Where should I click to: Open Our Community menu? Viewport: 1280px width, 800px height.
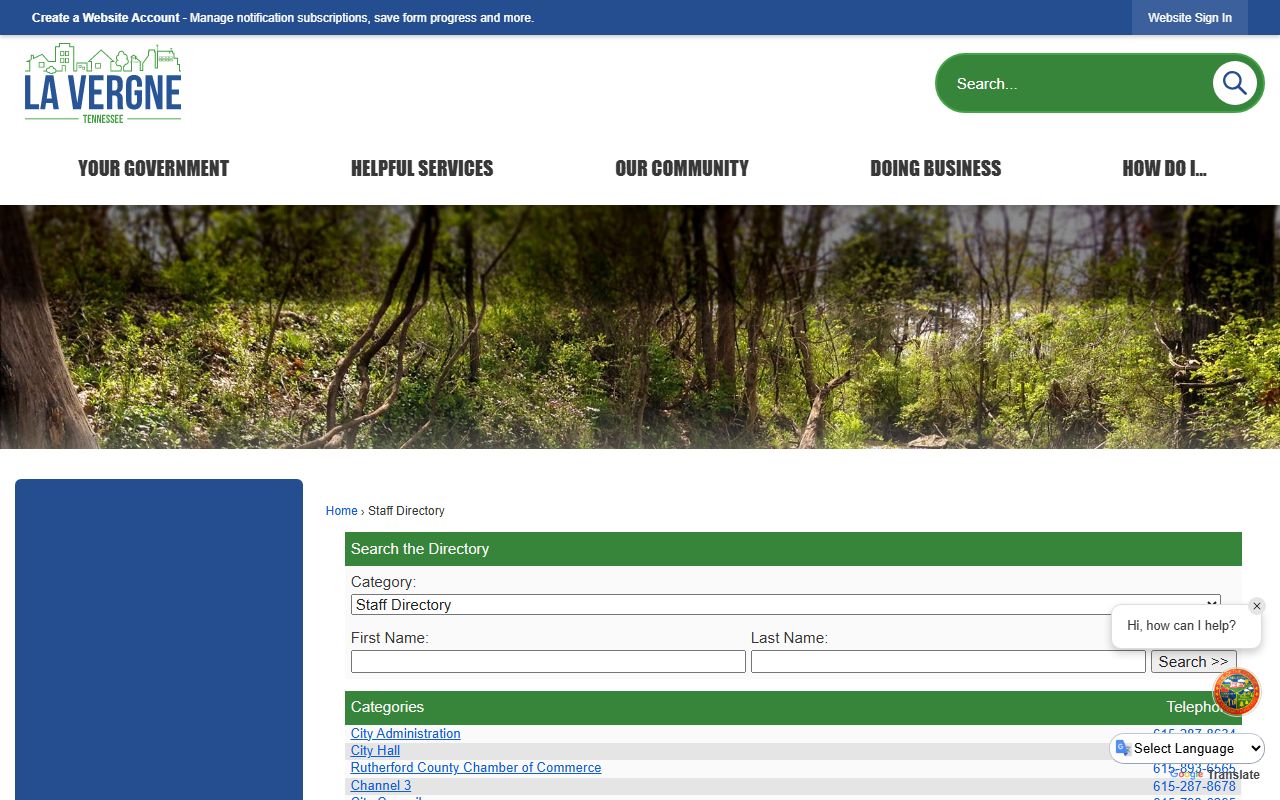[x=682, y=168]
